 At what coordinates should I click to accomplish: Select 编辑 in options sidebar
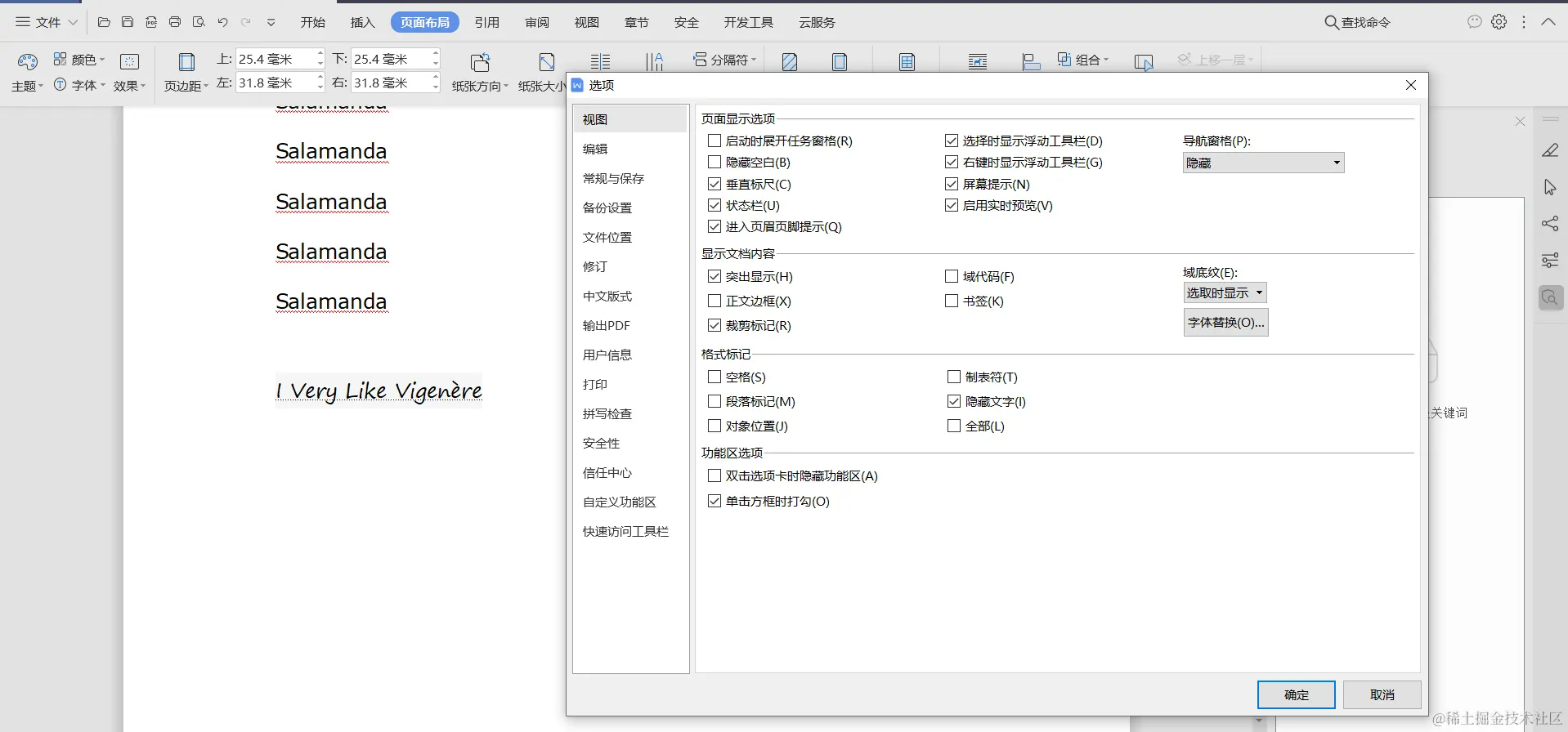pos(629,149)
